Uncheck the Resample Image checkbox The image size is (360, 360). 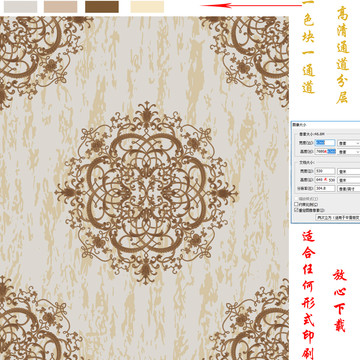click(296, 210)
